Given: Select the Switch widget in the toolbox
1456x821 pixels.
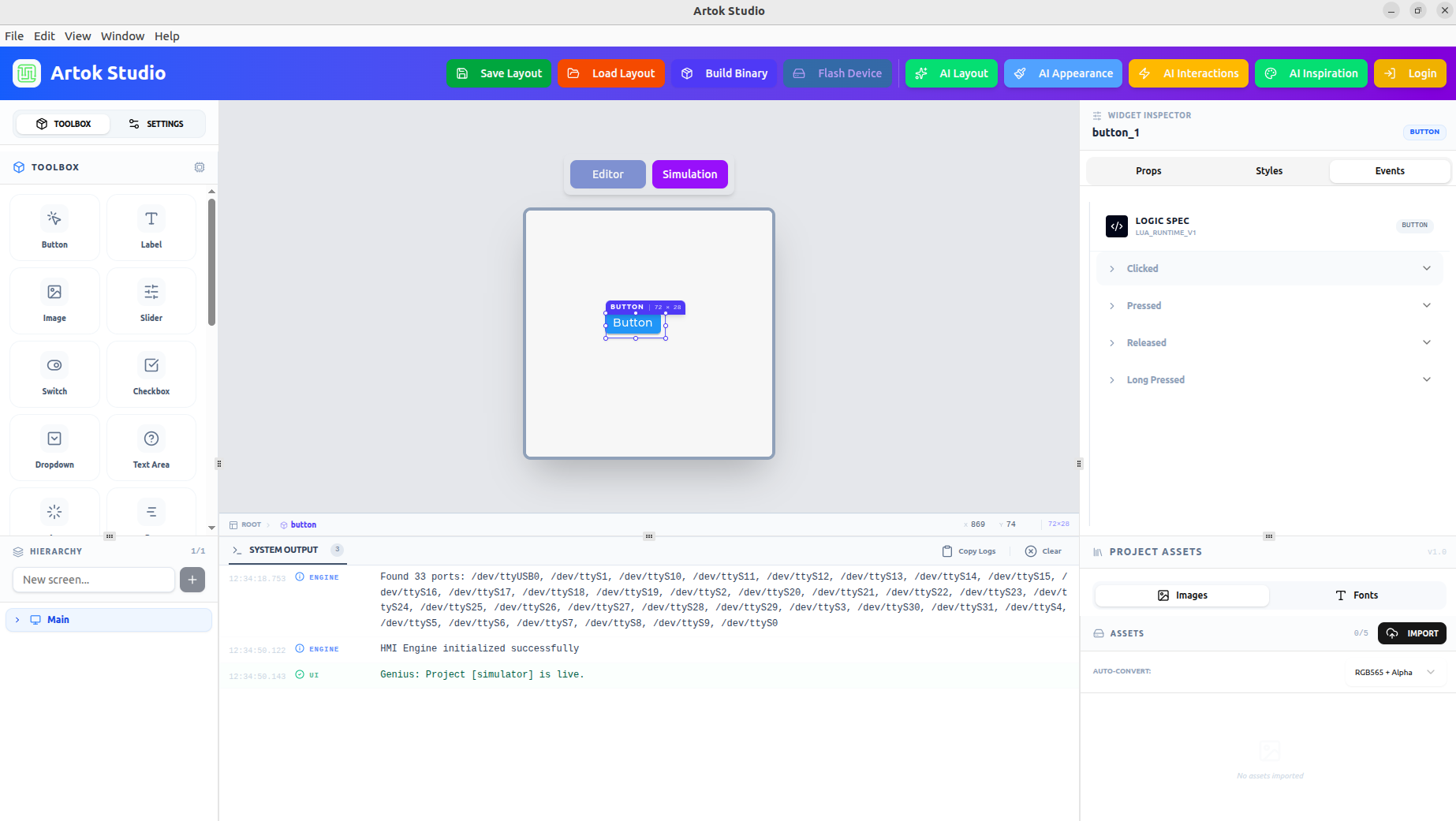Looking at the screenshot, I should [54, 374].
